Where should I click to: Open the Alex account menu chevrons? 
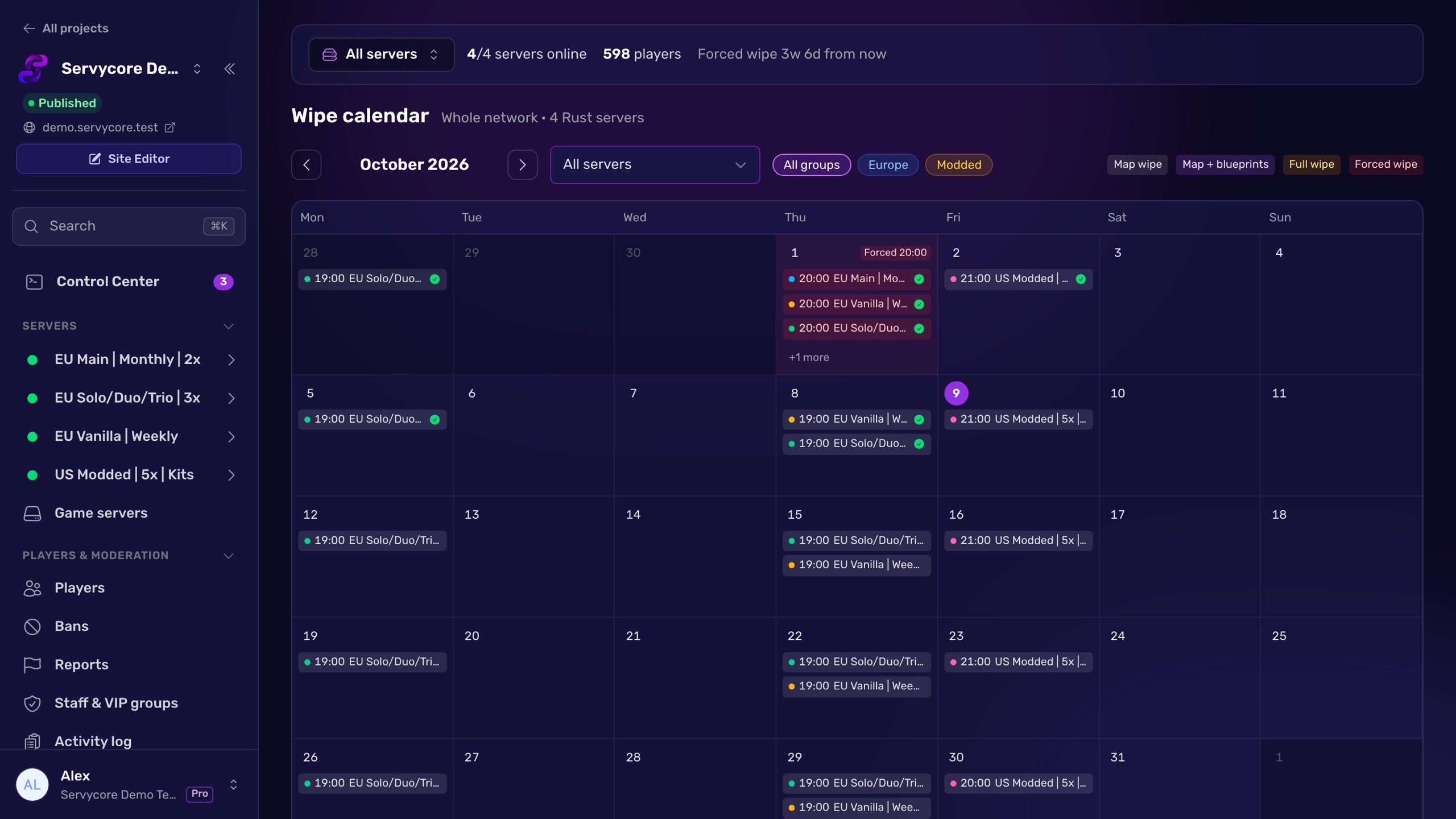(233, 785)
